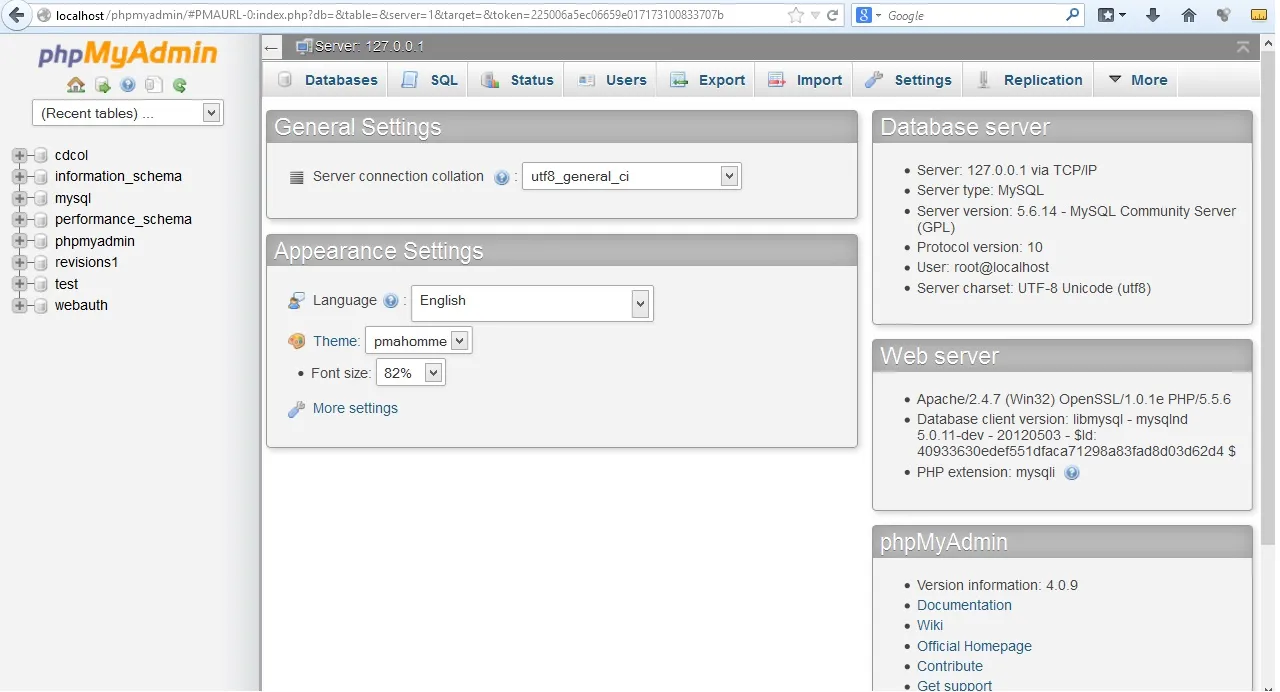Click the Contribute link
Screen dimensions: 1280x692
[950, 667]
